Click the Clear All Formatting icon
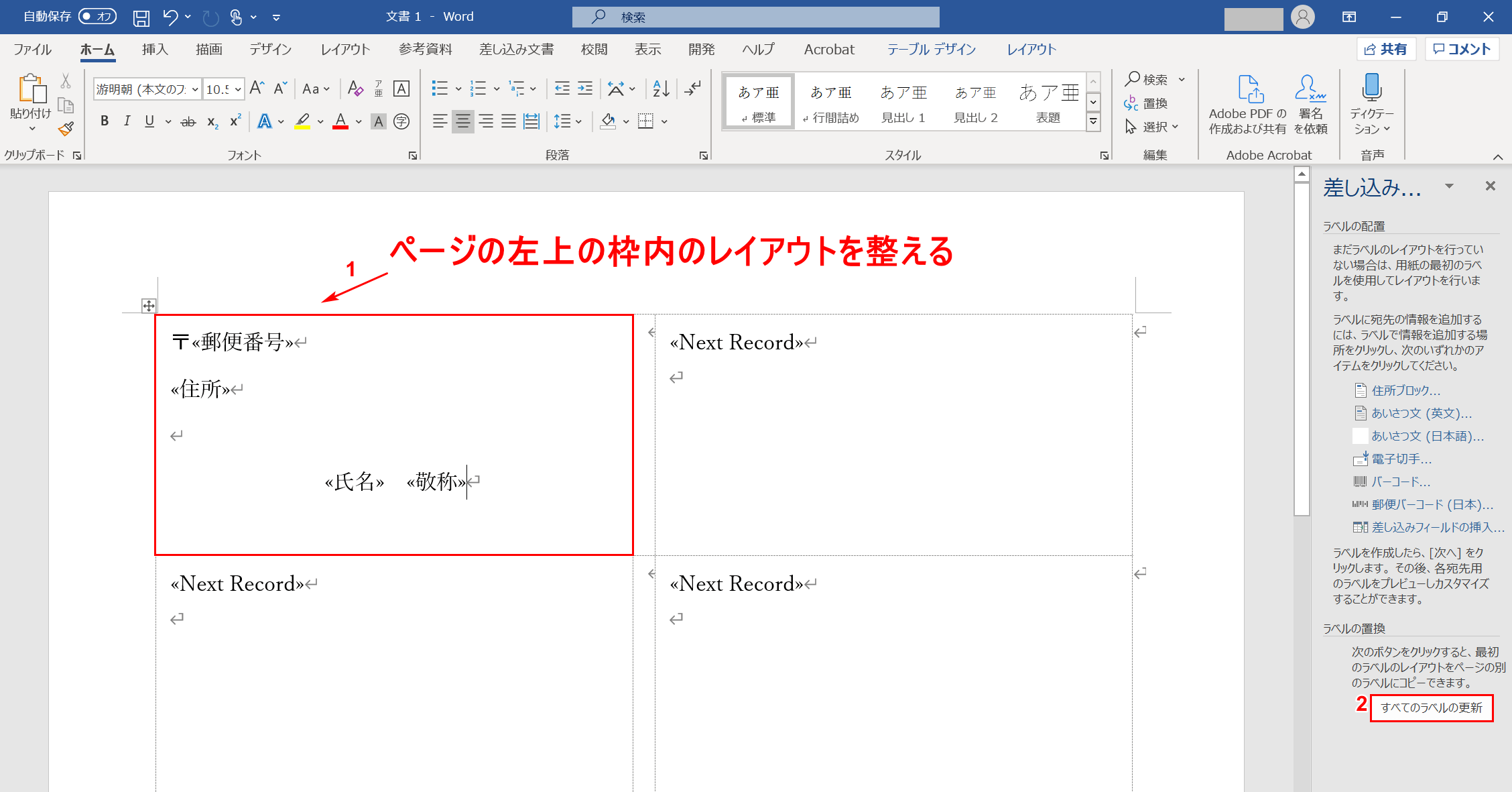The width and height of the screenshot is (1512, 792). (x=356, y=89)
